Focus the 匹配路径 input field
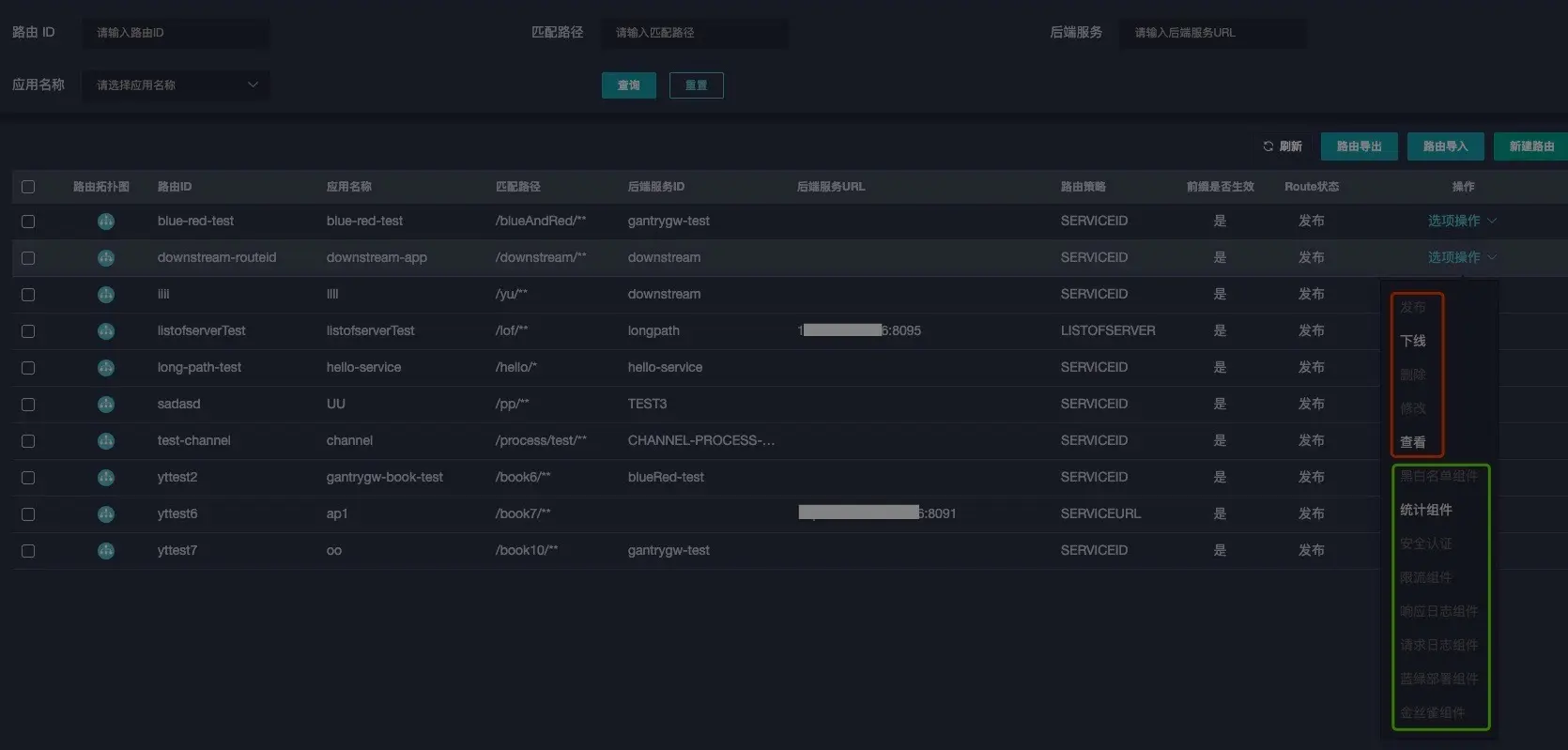 coord(695,33)
